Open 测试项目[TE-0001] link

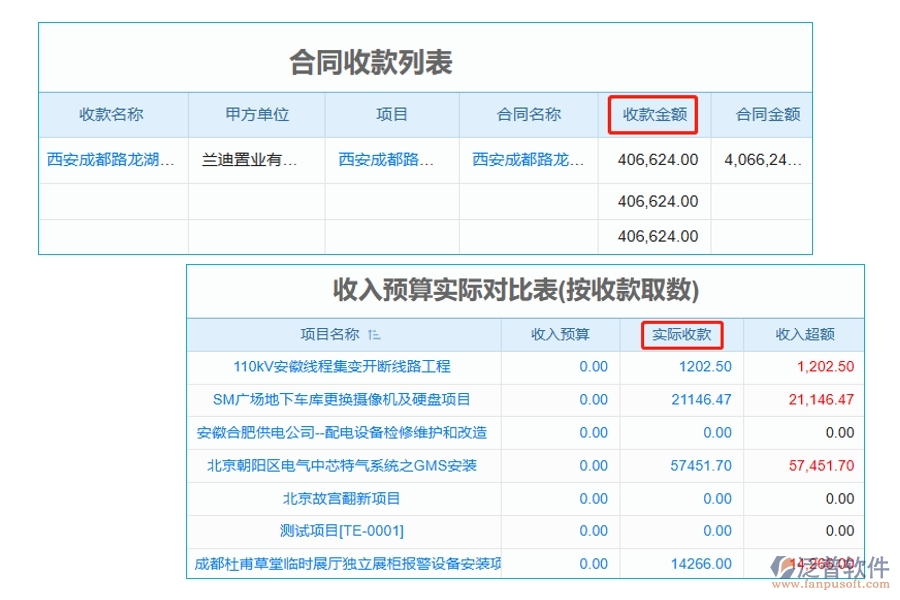pos(345,531)
